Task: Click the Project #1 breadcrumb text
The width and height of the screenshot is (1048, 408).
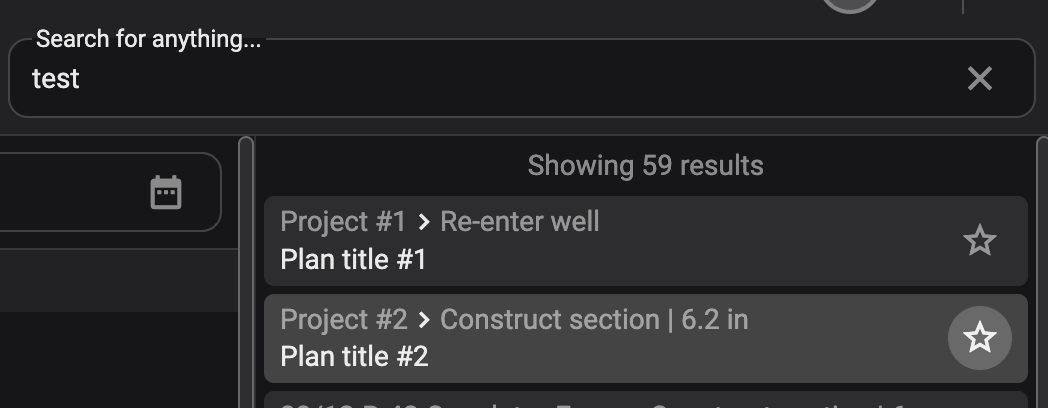Action: tap(344, 221)
